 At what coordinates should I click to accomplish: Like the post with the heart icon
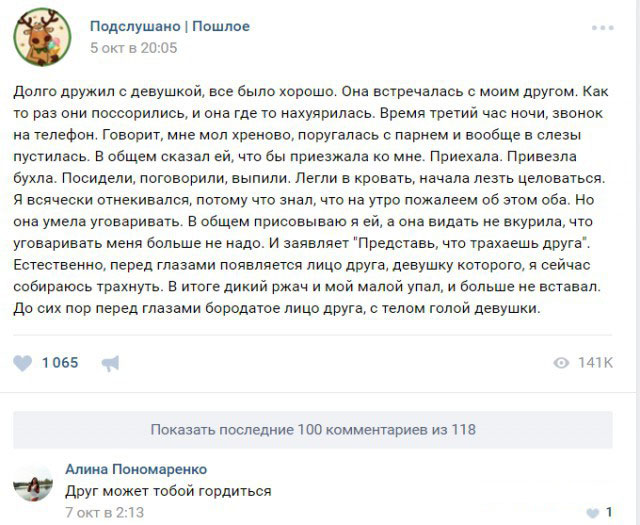tap(23, 363)
